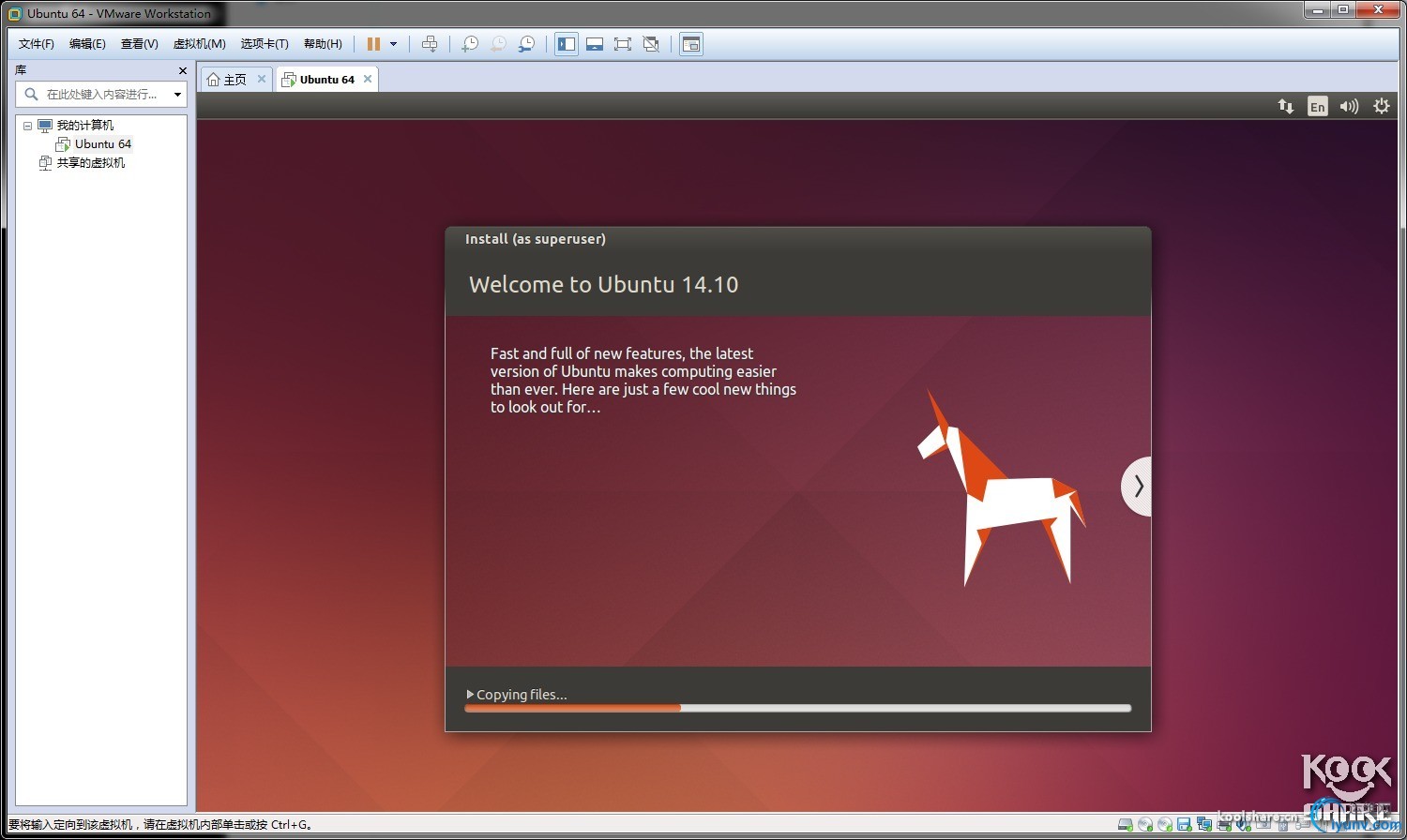Revert to the previous snapshot

[498, 44]
